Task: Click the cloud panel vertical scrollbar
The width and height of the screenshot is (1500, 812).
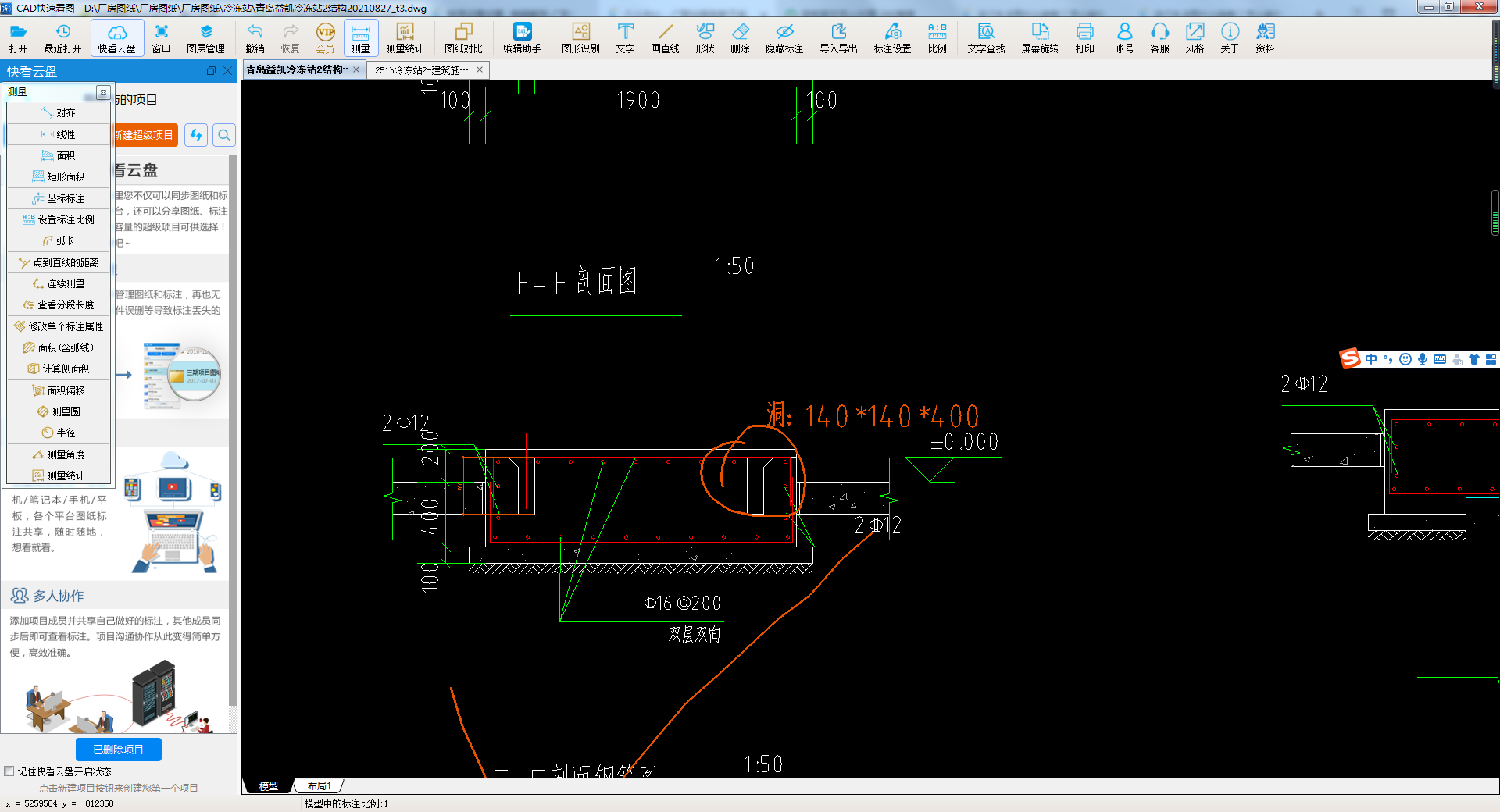Action: [x=233, y=429]
